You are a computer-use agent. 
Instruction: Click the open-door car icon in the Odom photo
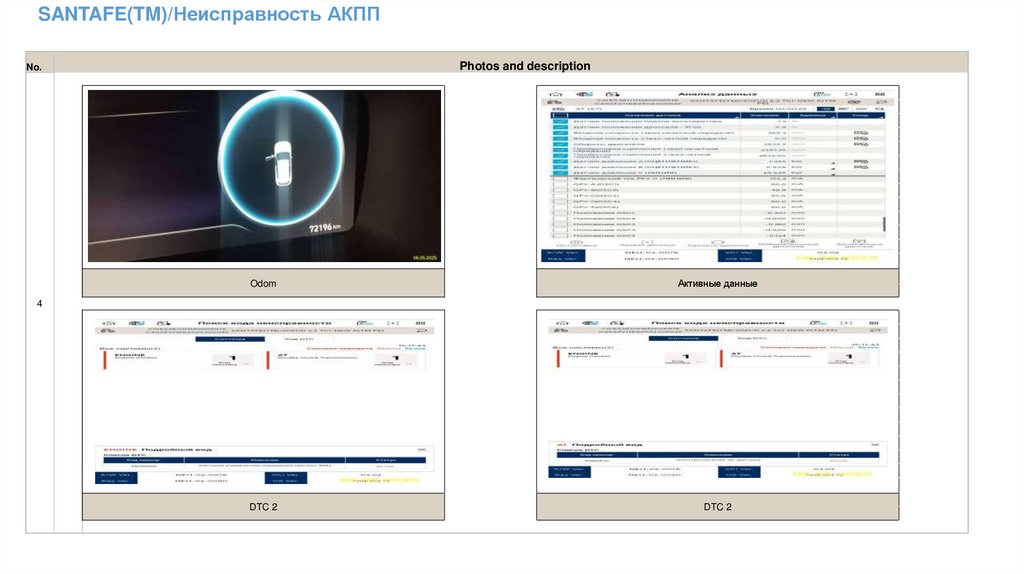click(x=281, y=163)
